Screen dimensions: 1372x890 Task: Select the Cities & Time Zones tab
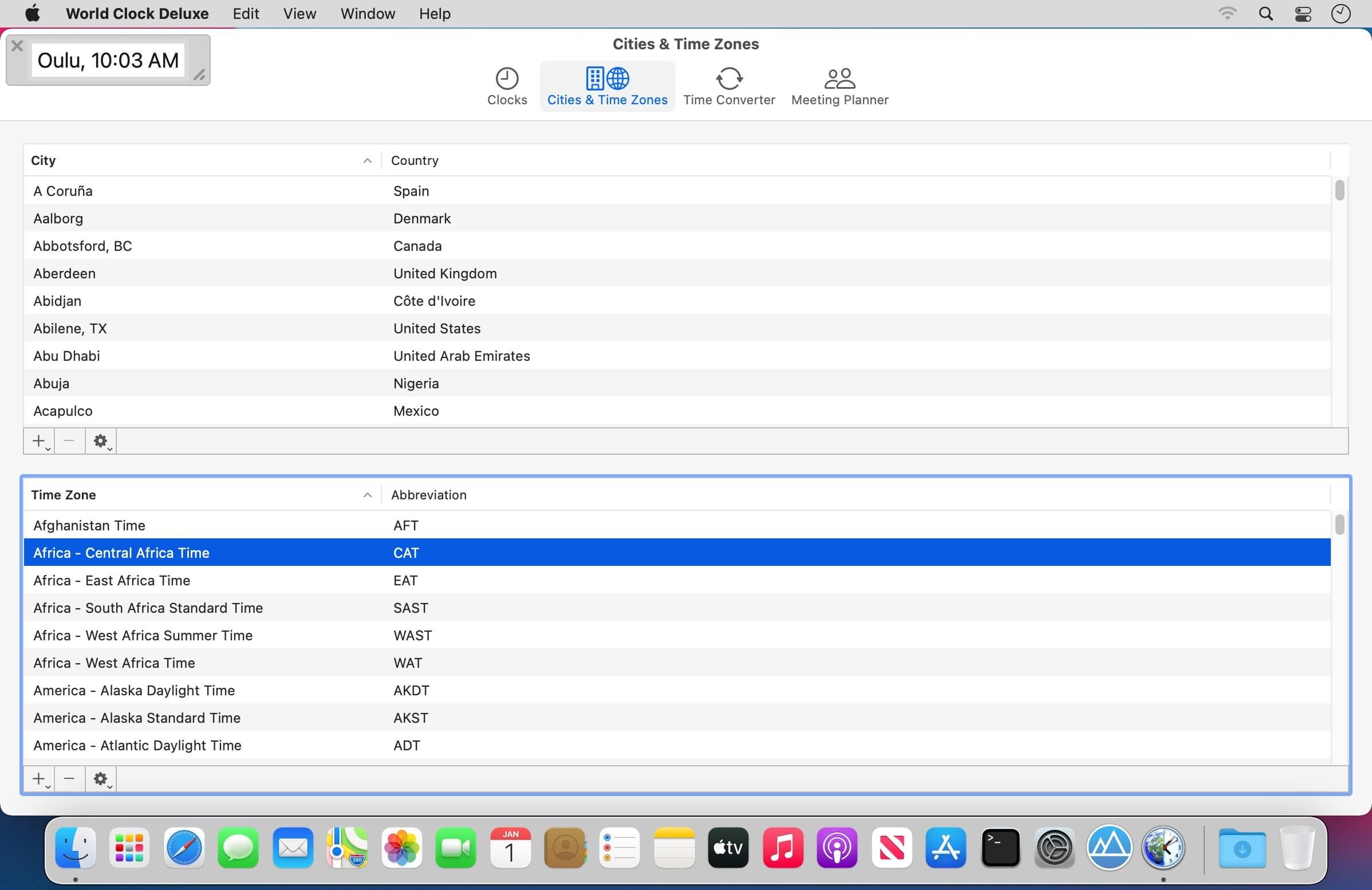click(x=607, y=86)
